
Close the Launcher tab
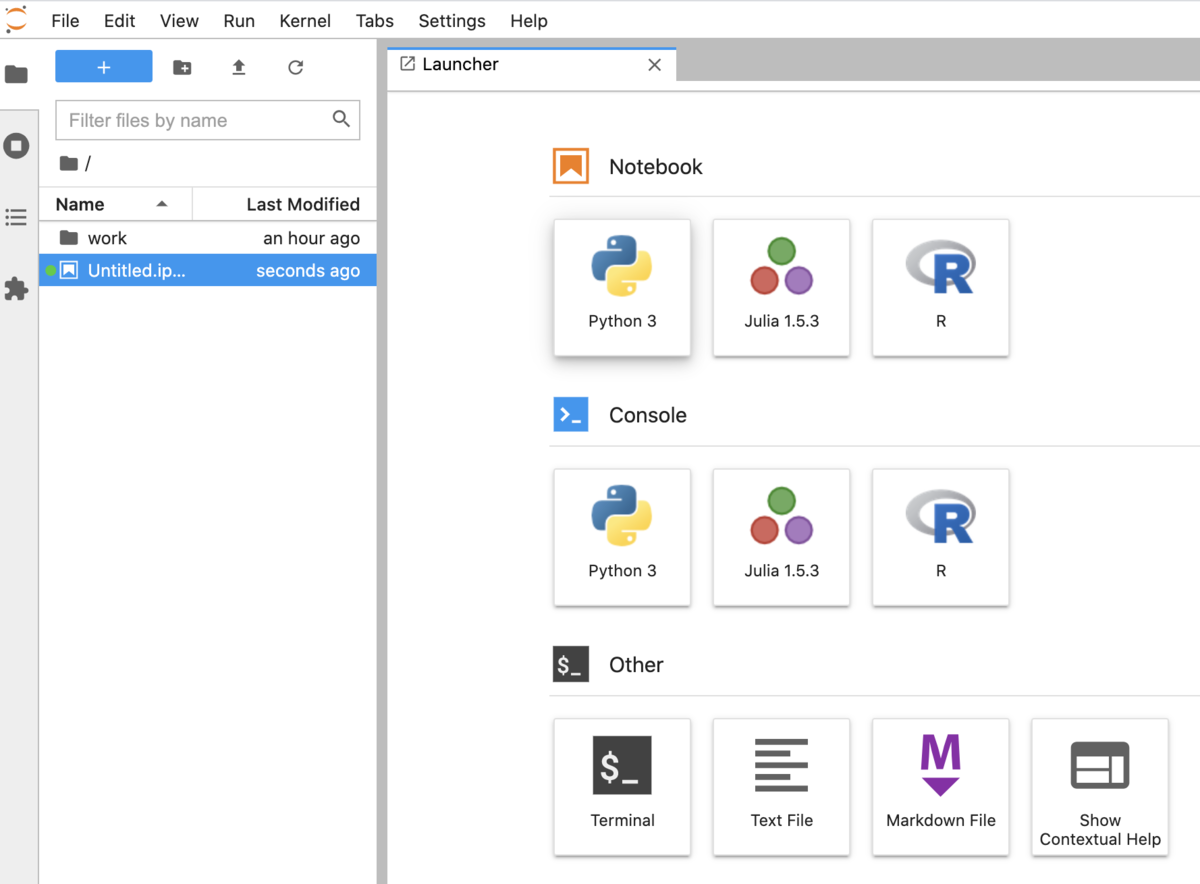click(x=655, y=65)
